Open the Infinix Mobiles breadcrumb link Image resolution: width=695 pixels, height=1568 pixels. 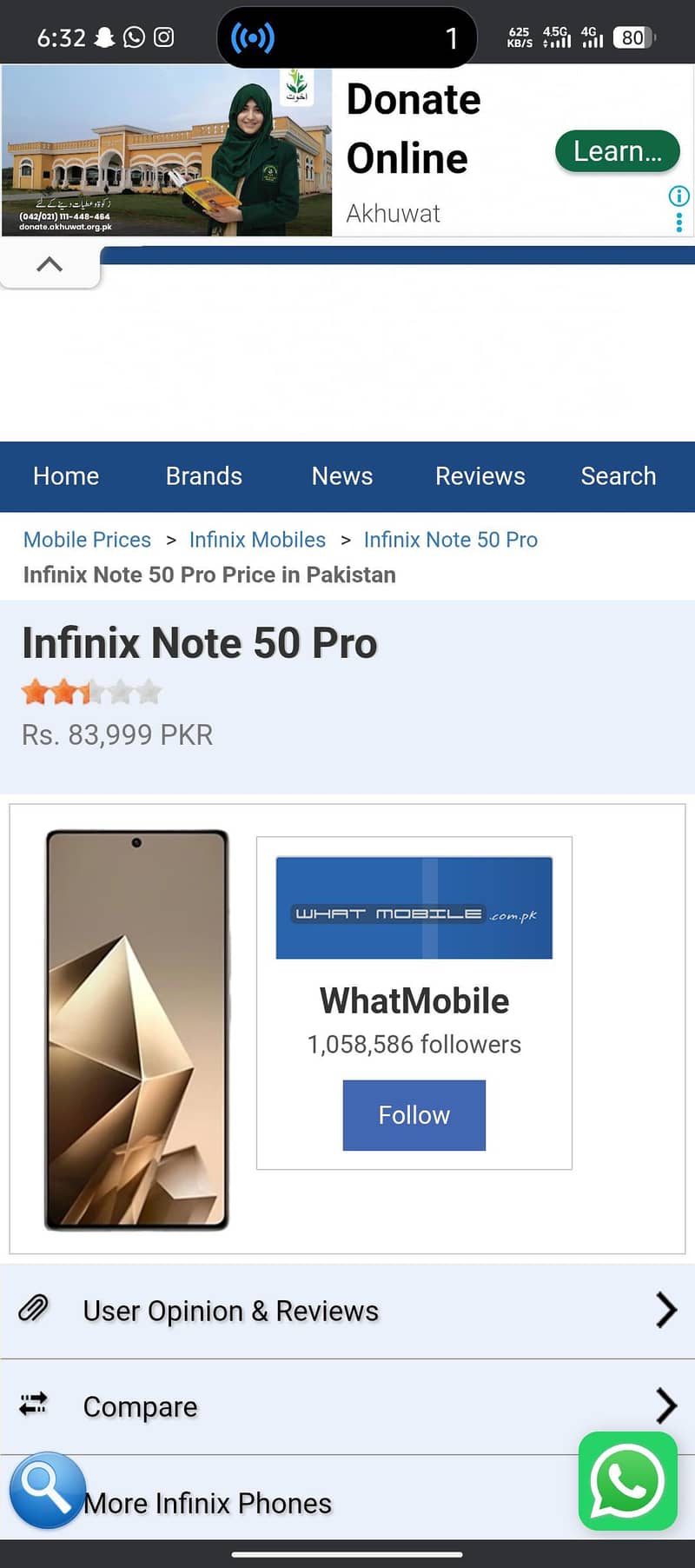[x=257, y=540]
